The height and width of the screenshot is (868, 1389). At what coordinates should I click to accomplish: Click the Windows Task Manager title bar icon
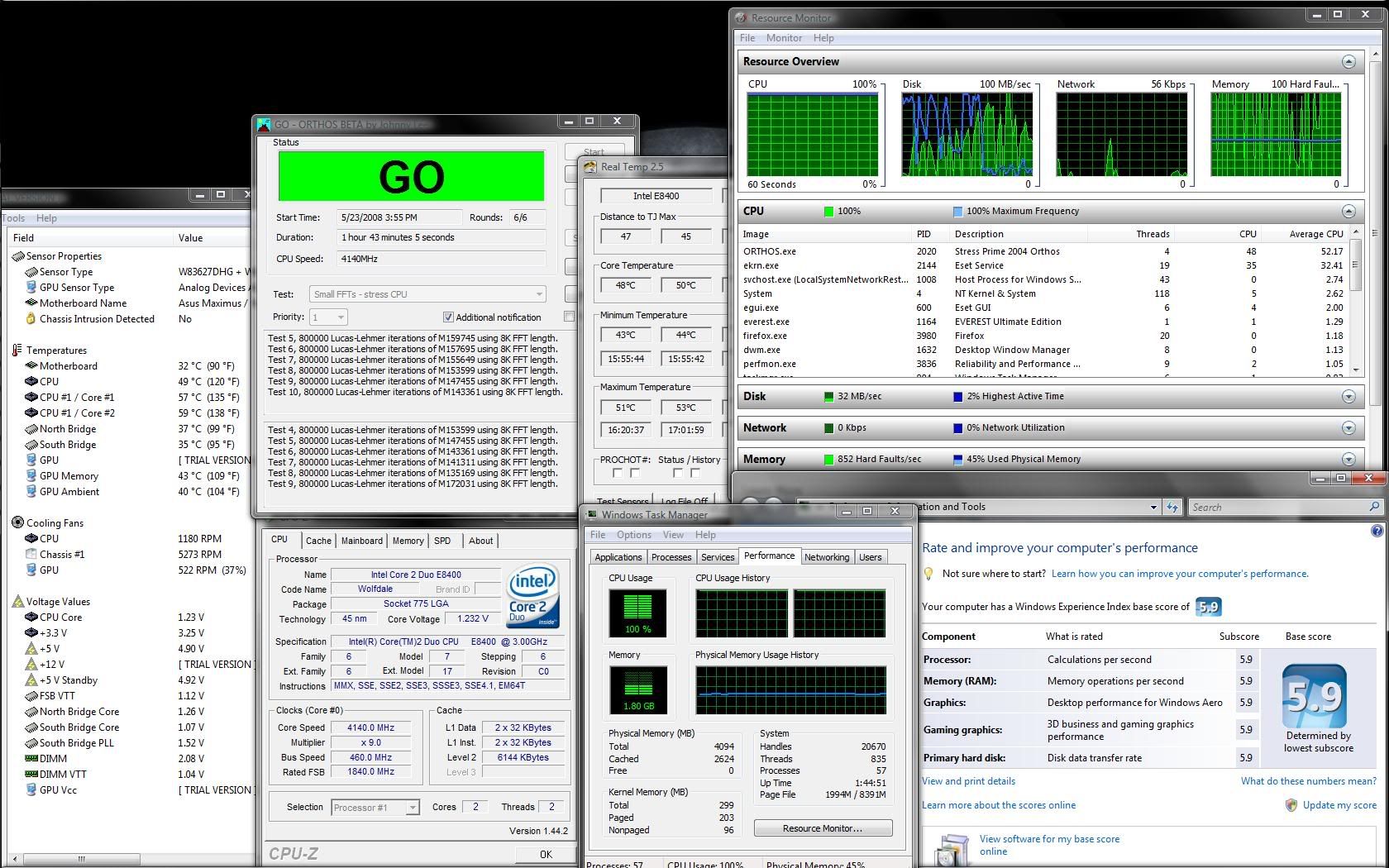591,514
